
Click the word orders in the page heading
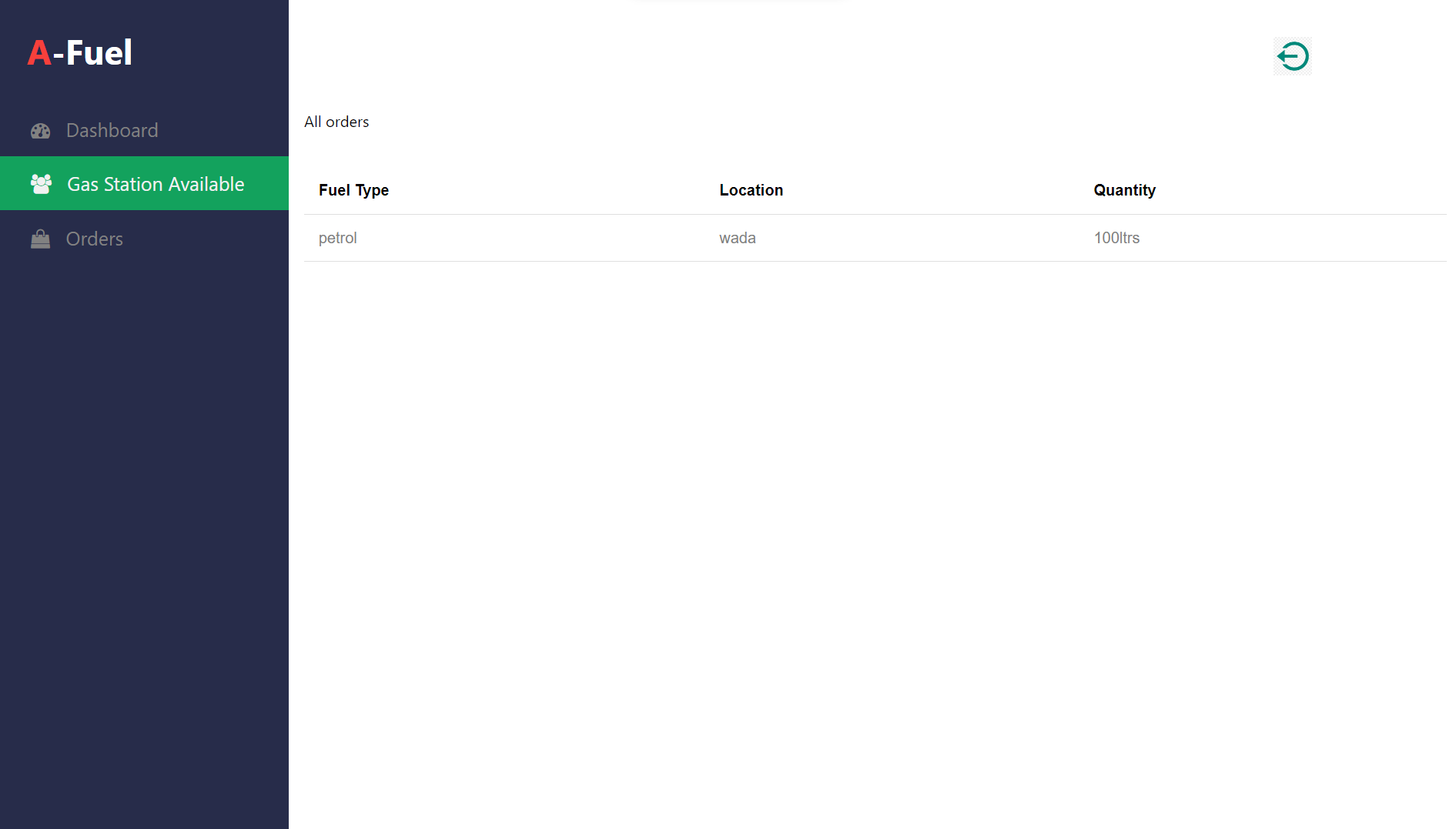tap(347, 122)
